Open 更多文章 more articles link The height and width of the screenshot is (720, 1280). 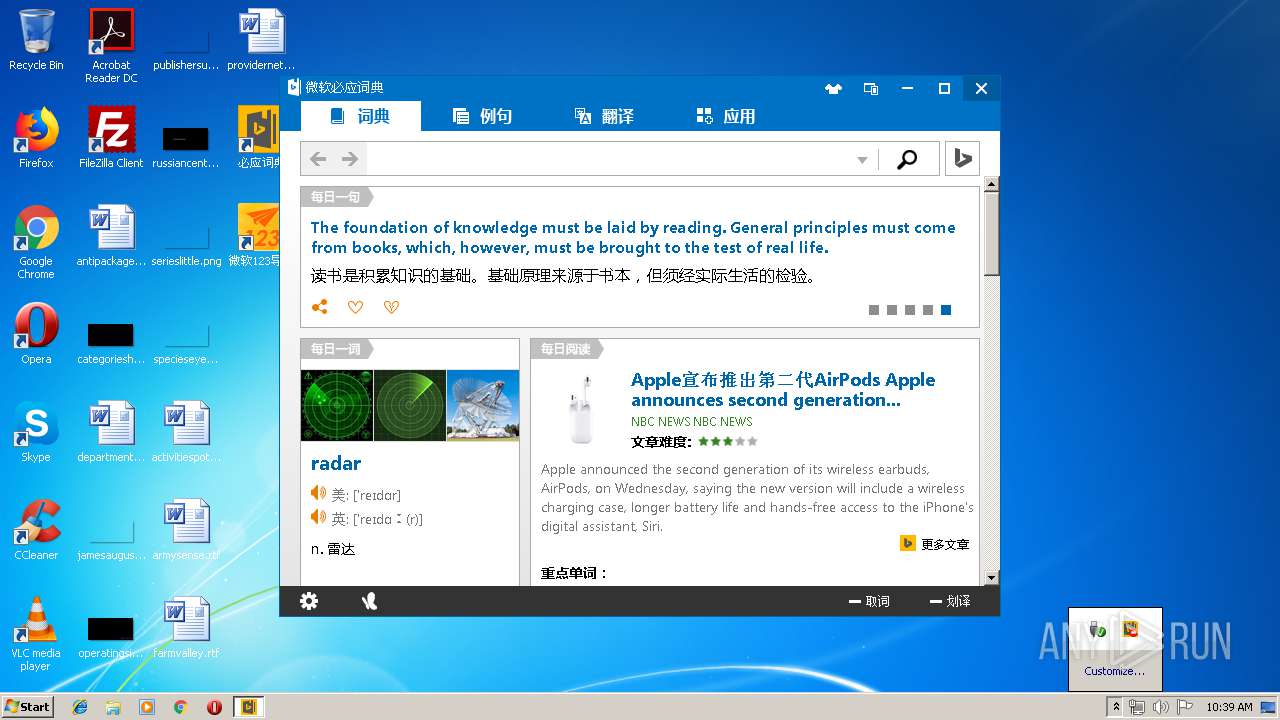click(x=935, y=544)
